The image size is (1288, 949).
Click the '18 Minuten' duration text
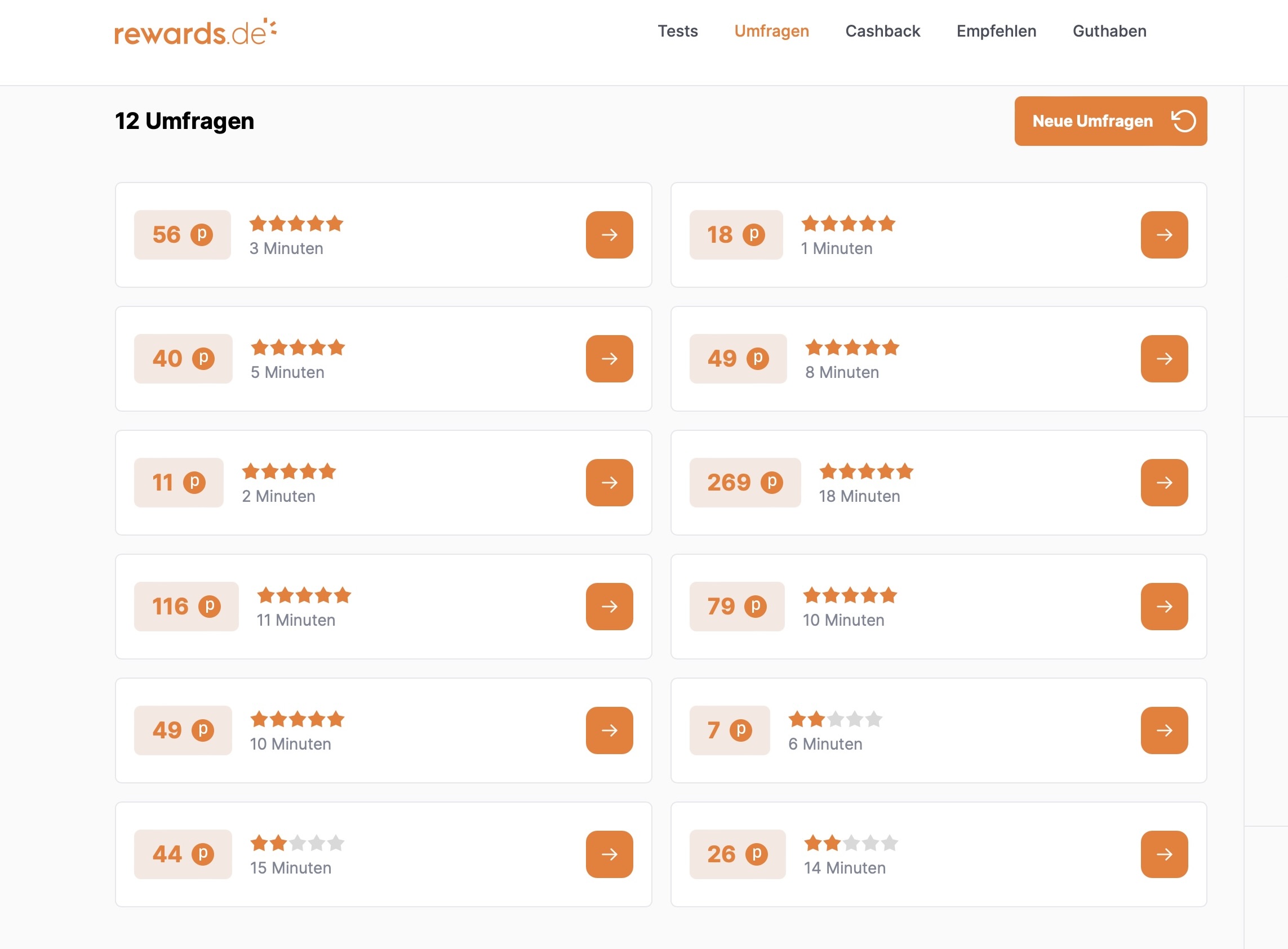859,496
